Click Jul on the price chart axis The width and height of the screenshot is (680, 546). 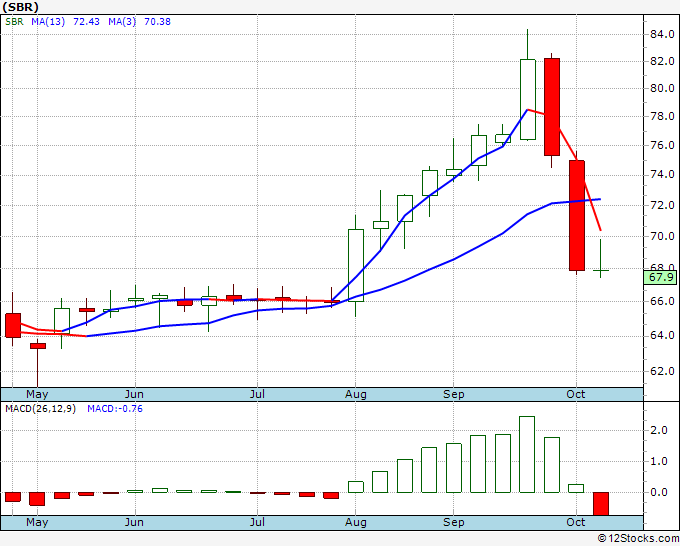(257, 394)
